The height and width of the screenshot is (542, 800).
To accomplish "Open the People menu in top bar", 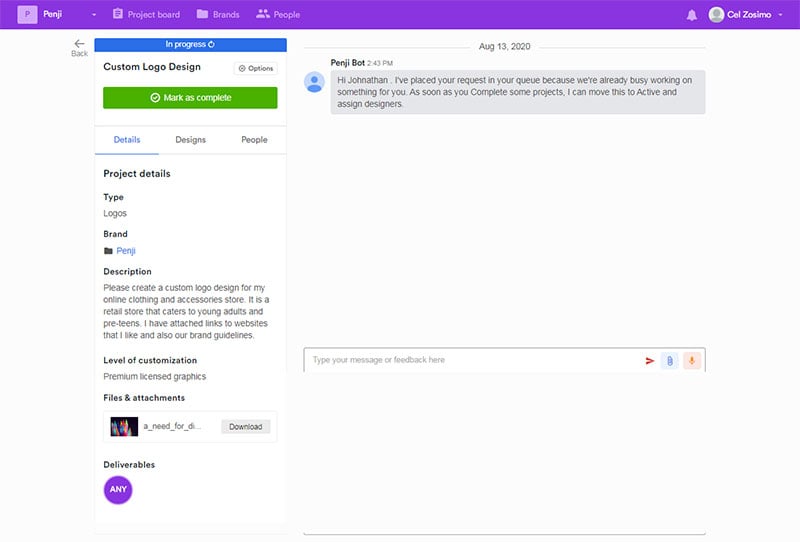I will click(278, 14).
